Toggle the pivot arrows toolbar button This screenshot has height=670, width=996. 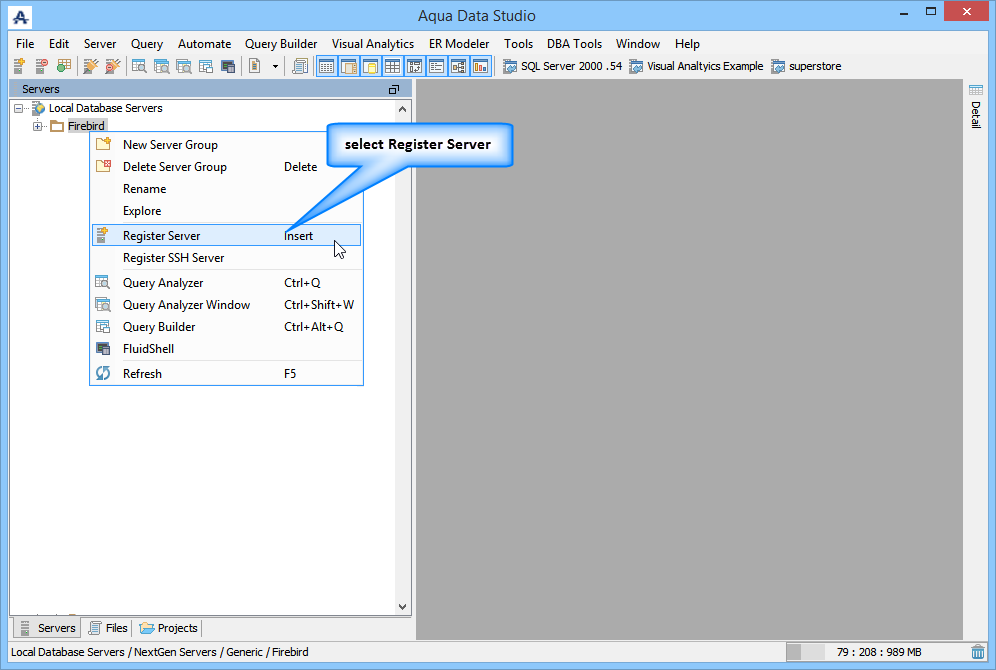415,66
